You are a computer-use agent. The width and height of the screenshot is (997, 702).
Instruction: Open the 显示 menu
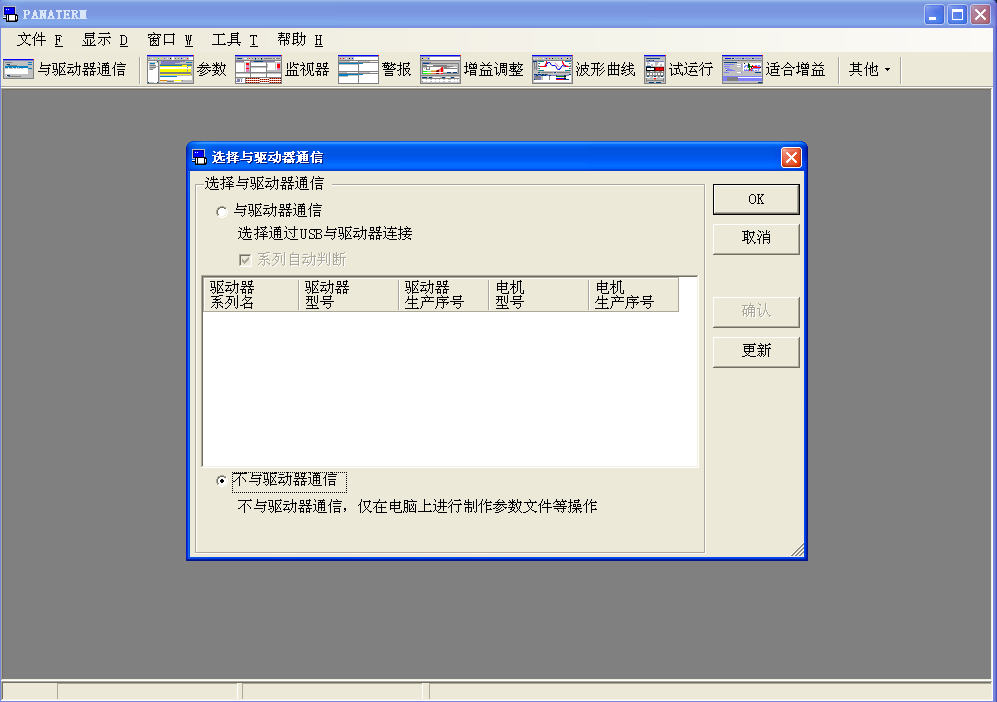(x=105, y=40)
